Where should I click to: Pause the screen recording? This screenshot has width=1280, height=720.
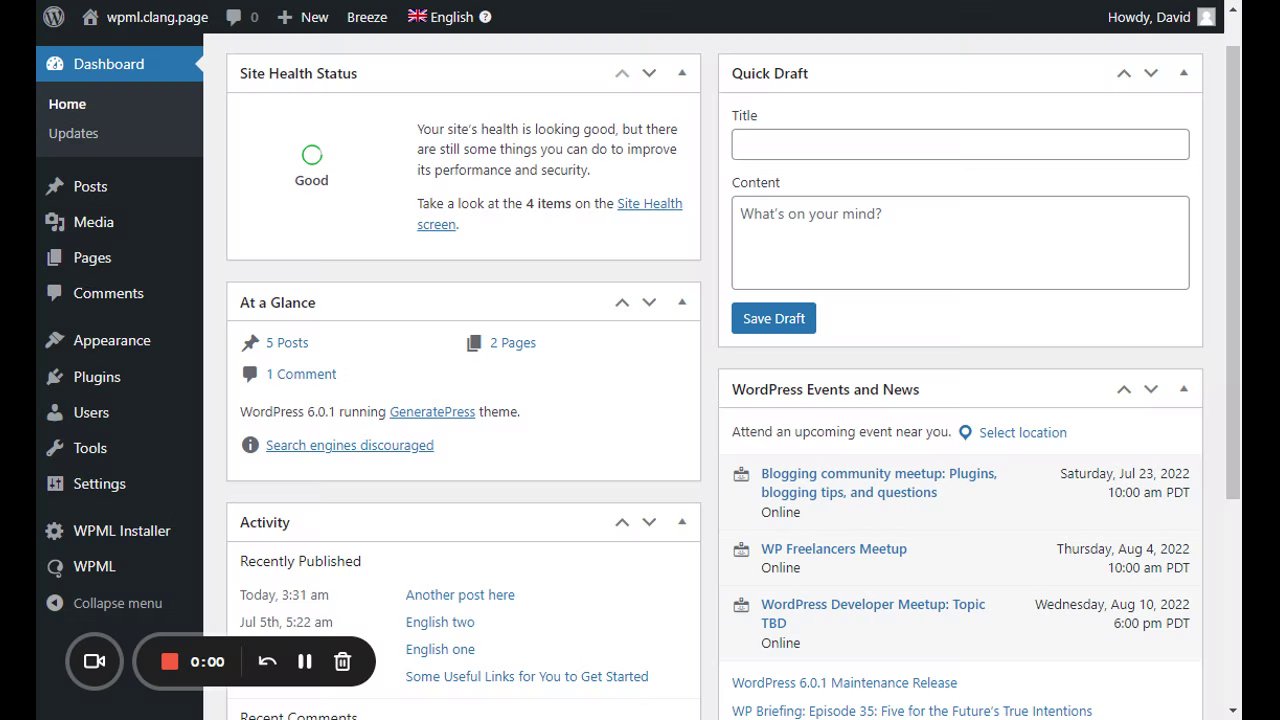[x=305, y=661]
